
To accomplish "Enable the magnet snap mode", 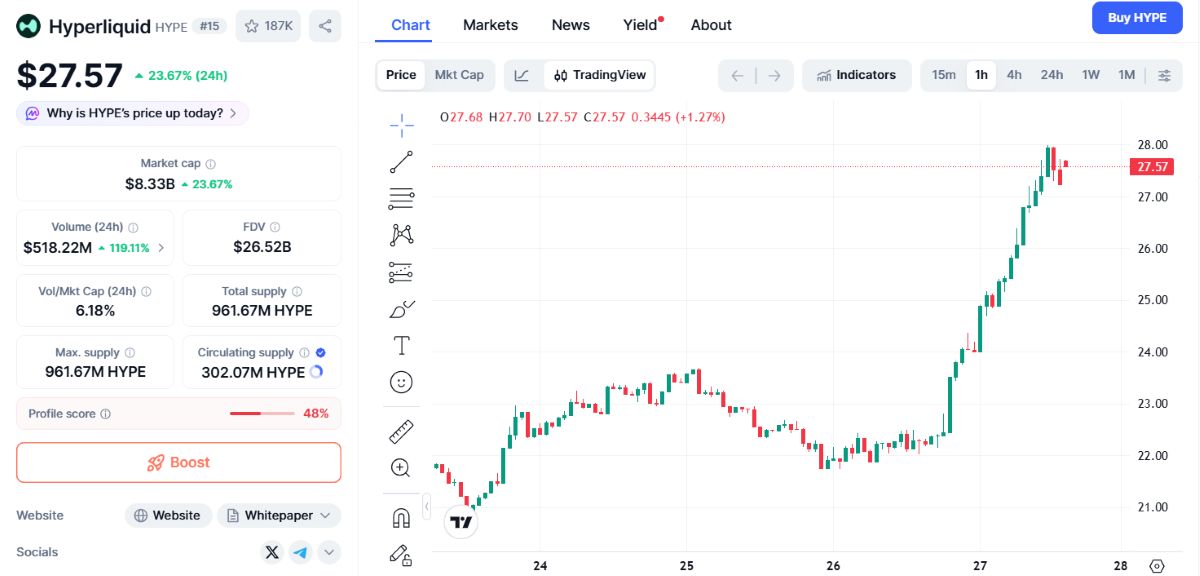I will (401, 518).
